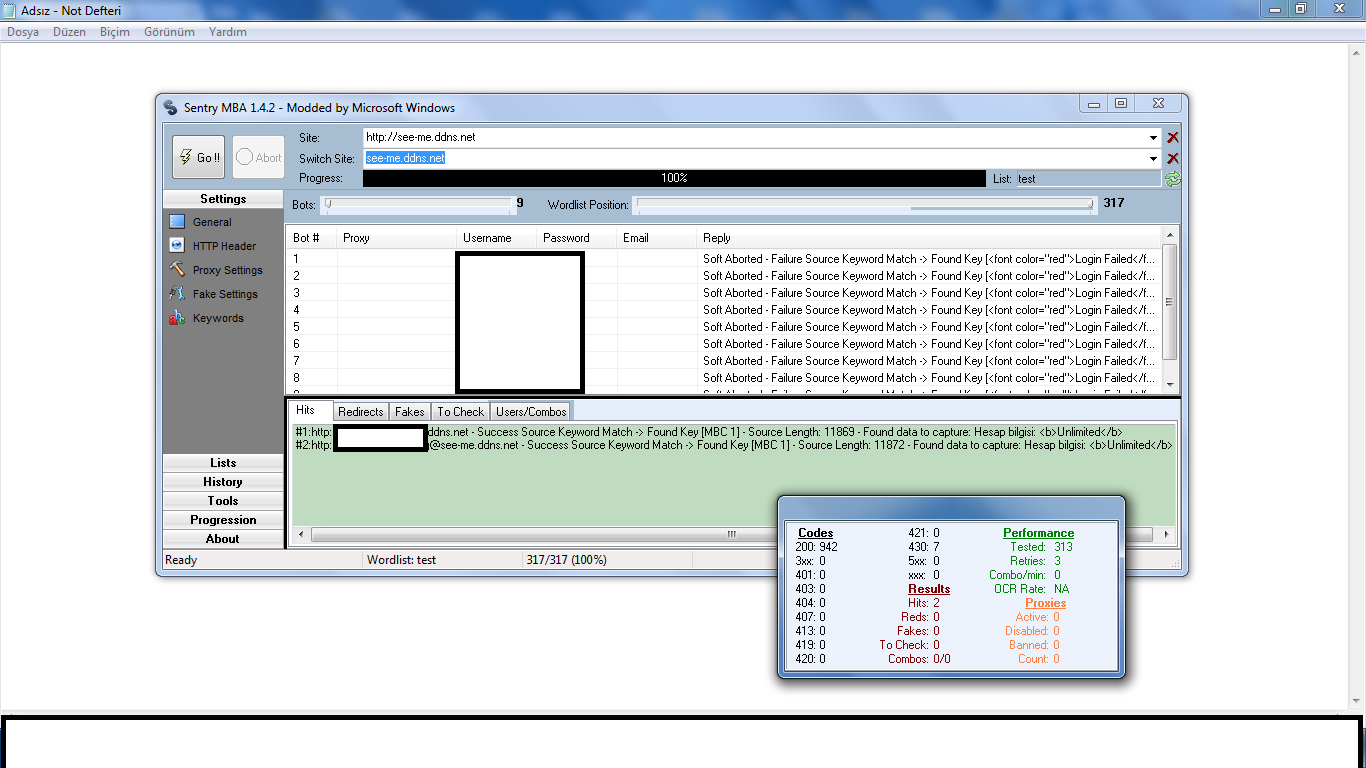Switch to the Redirects tab
Screen dimensions: 1366x768
click(360, 412)
